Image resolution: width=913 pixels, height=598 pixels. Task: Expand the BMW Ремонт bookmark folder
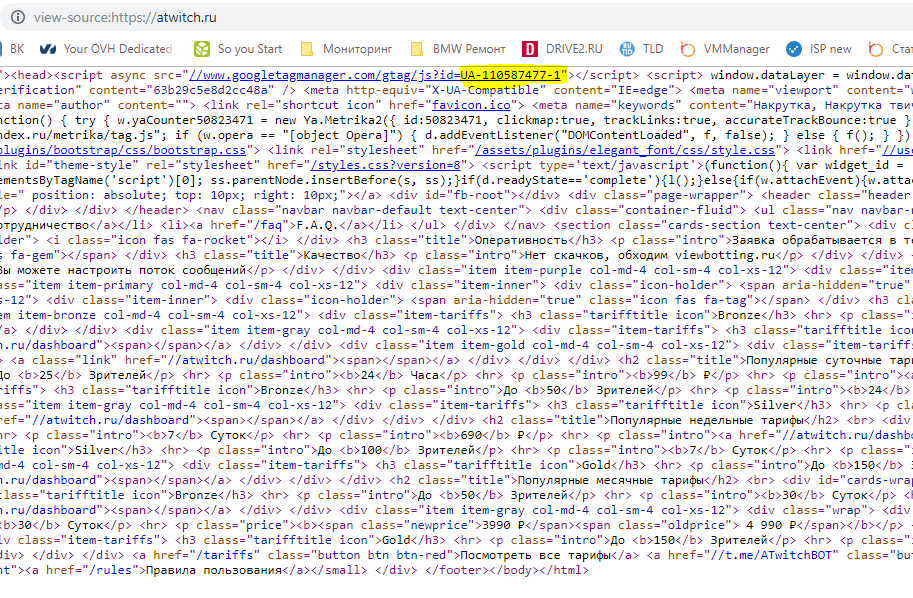click(x=459, y=48)
